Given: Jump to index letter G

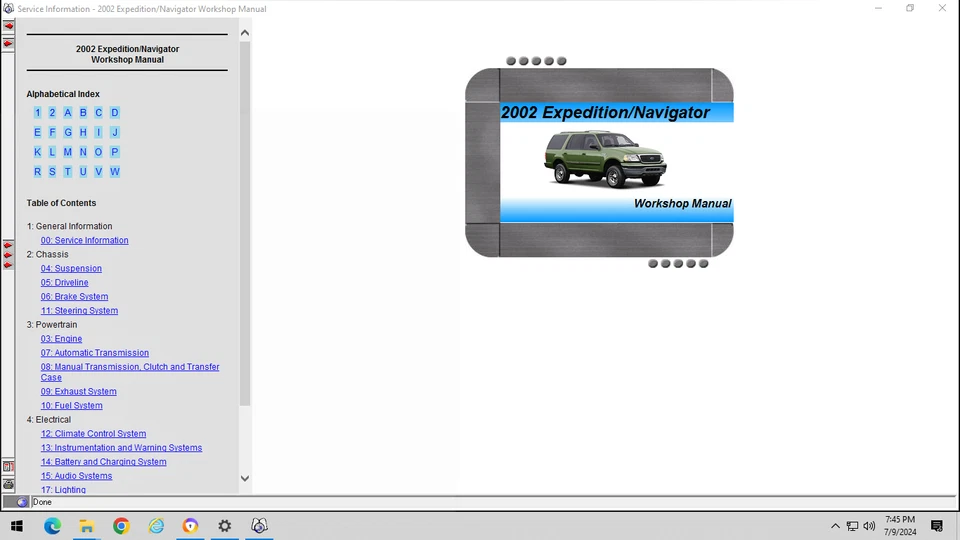Looking at the screenshot, I should click(67, 132).
